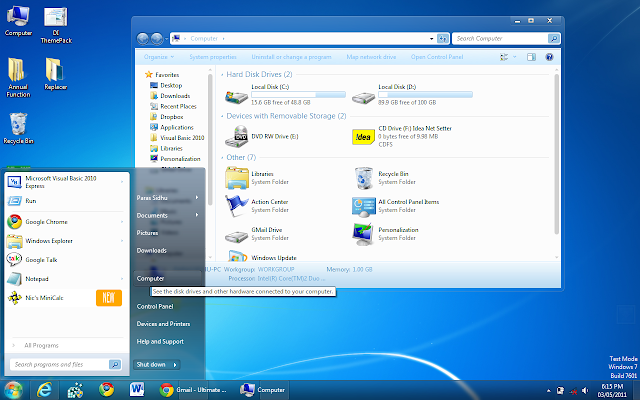Click the Windows Start orb
640x400 pixels.
pos(13,390)
